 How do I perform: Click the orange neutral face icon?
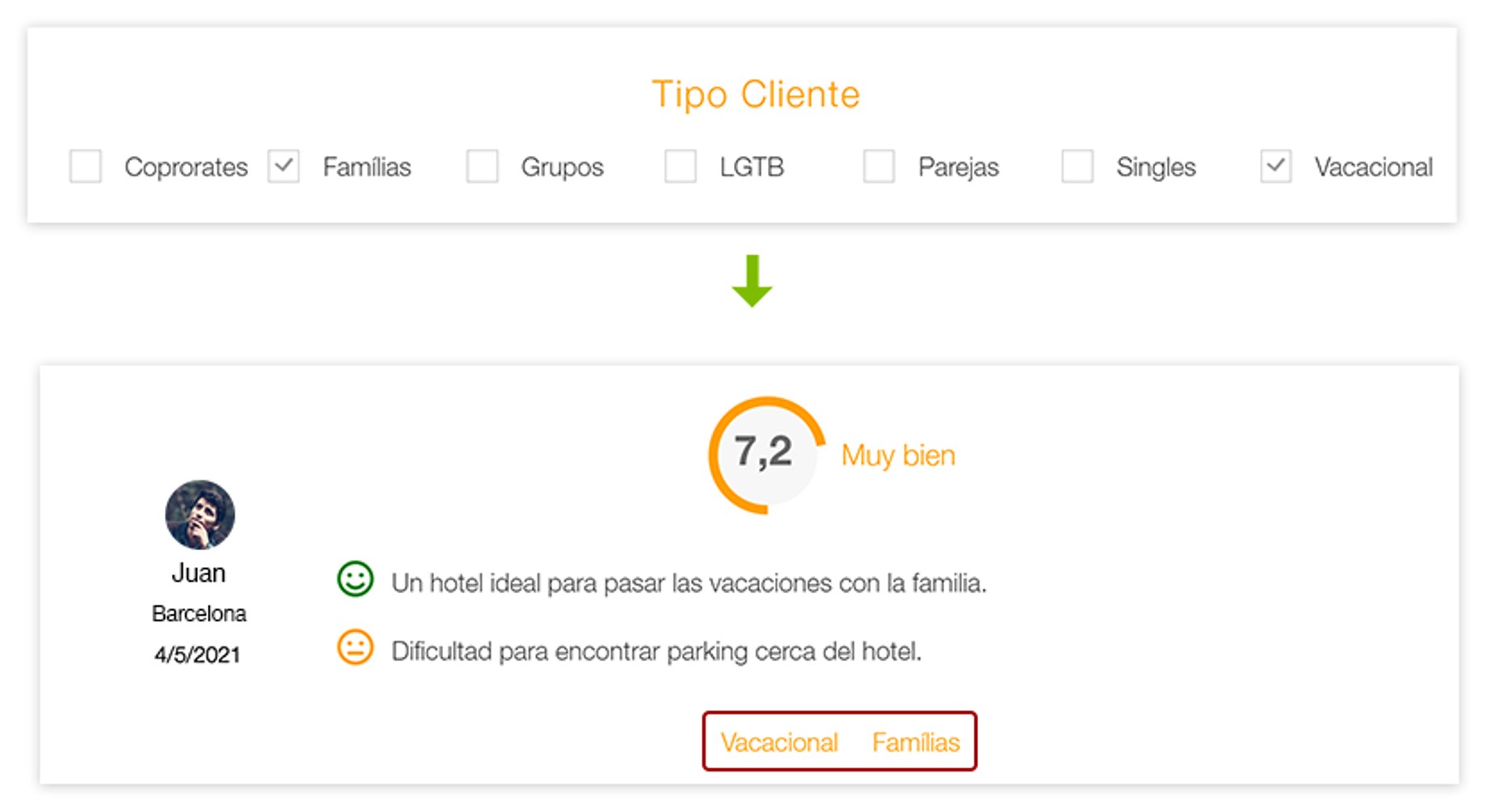tap(355, 647)
